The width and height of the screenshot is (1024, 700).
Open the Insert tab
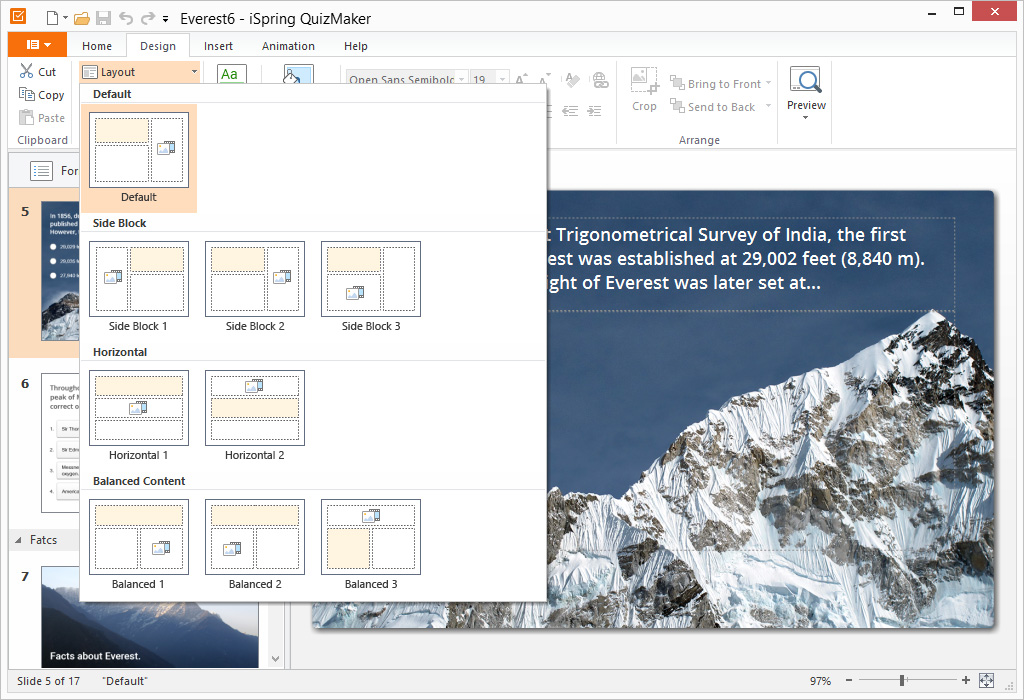[x=218, y=46]
